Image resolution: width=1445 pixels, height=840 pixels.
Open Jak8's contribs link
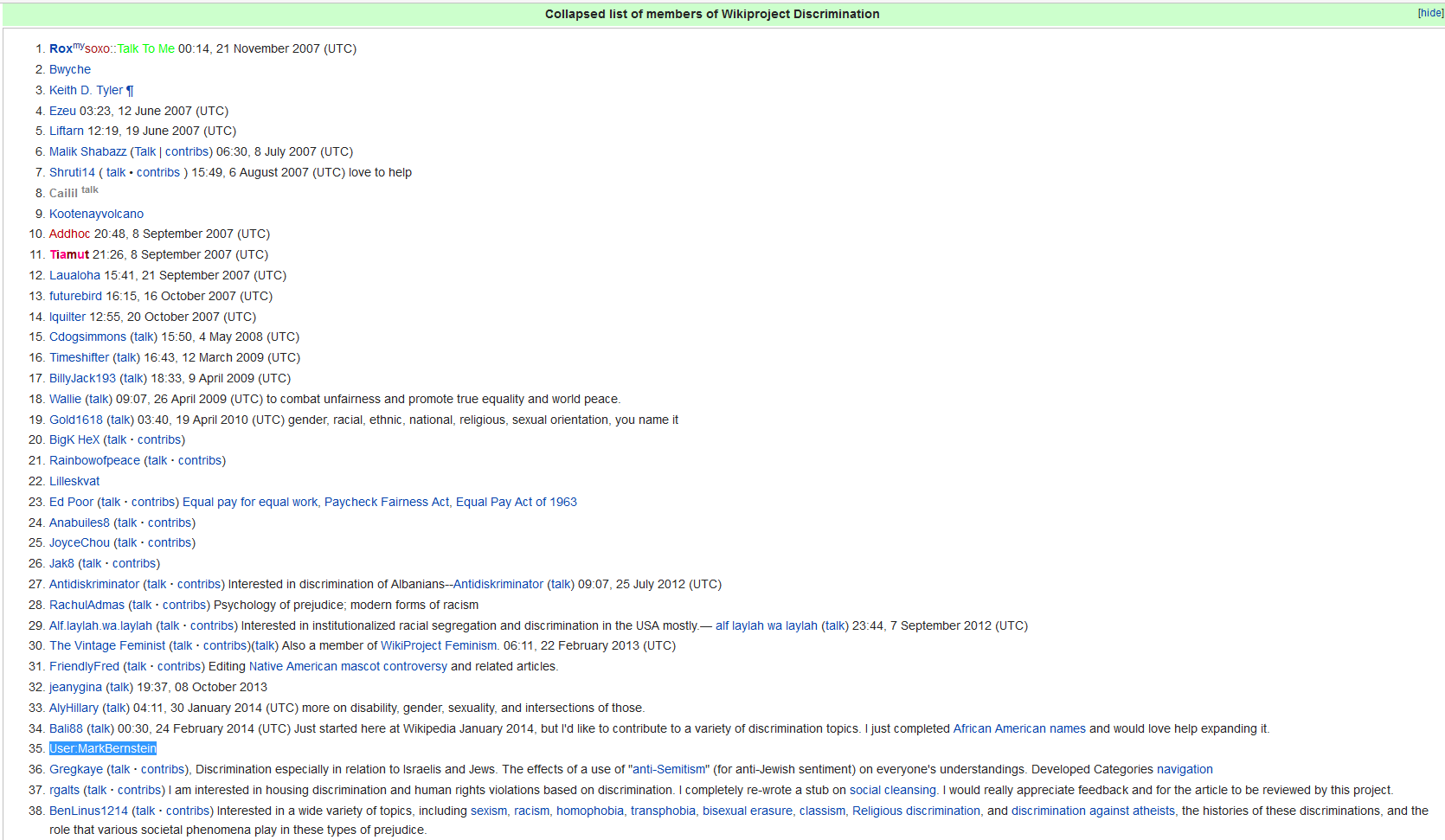pos(134,563)
